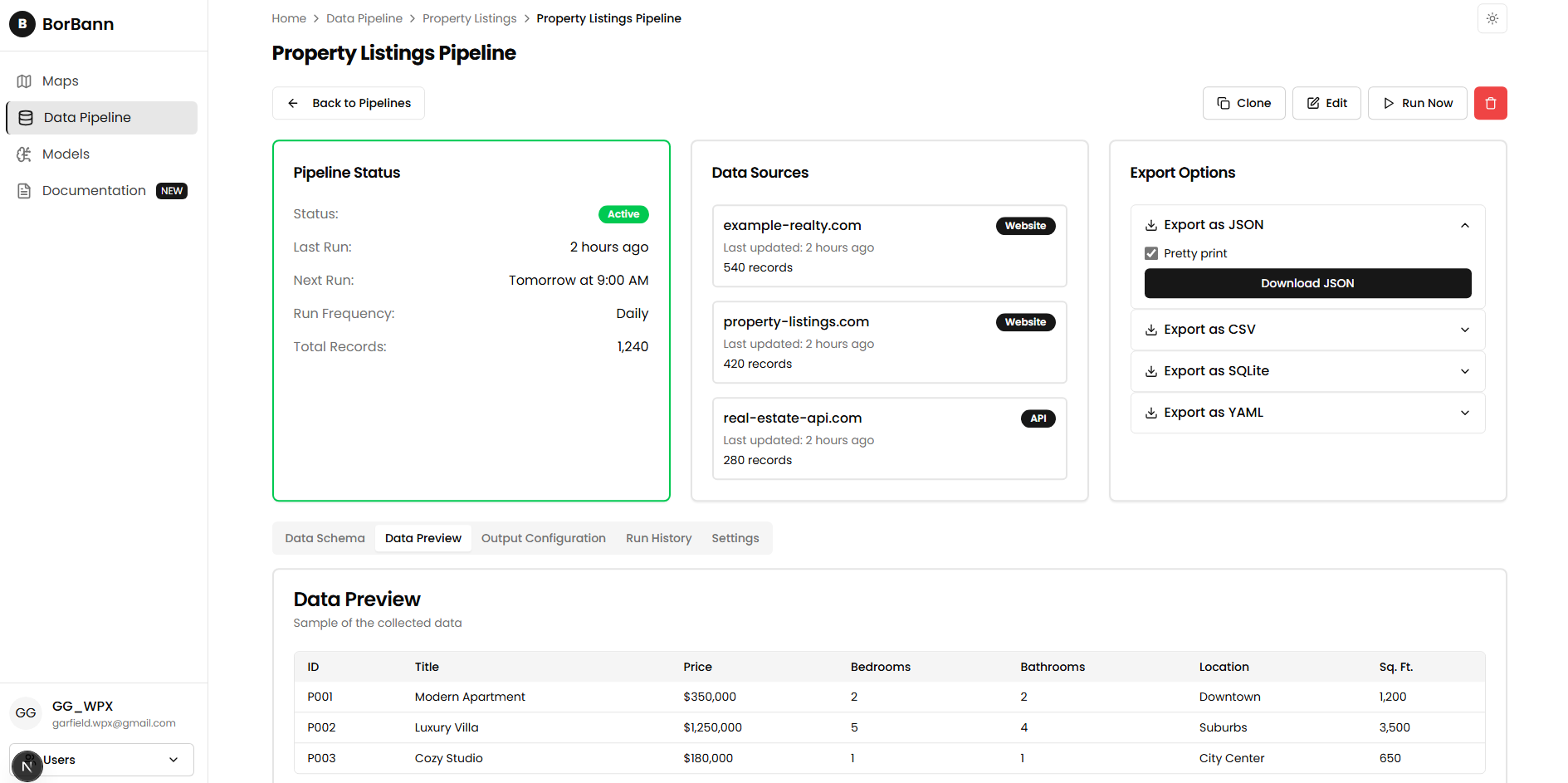Click the Run Now play button
This screenshot has height=783, width=1568.
tap(1417, 103)
